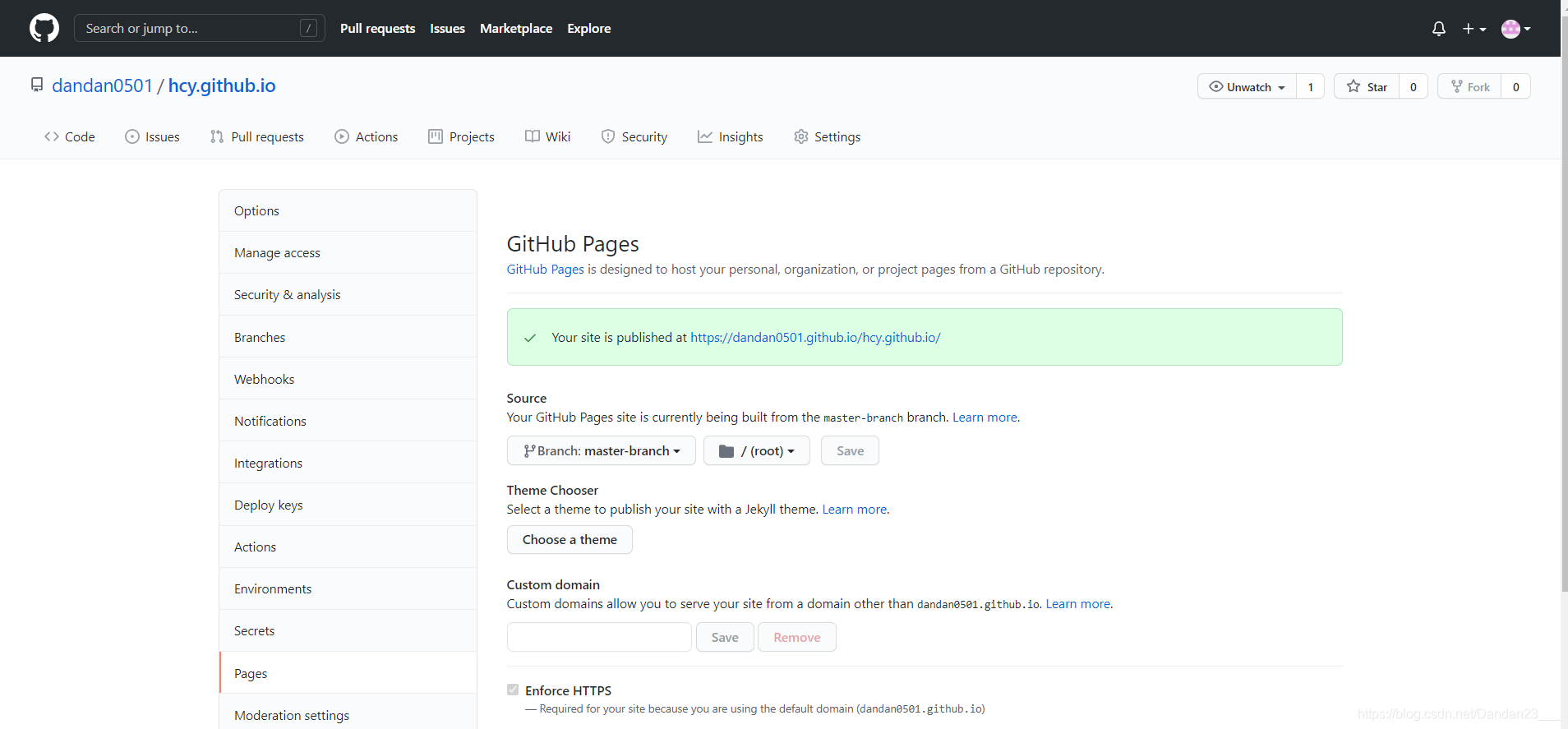This screenshot has width=1568, height=729.
Task: Open Manage access settings
Action: tap(348, 253)
